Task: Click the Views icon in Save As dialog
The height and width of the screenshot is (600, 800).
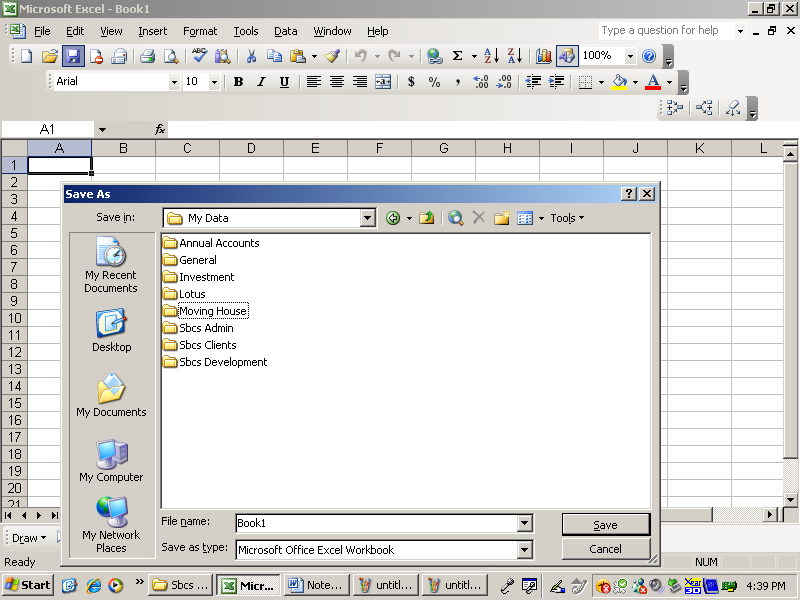Action: click(525, 218)
